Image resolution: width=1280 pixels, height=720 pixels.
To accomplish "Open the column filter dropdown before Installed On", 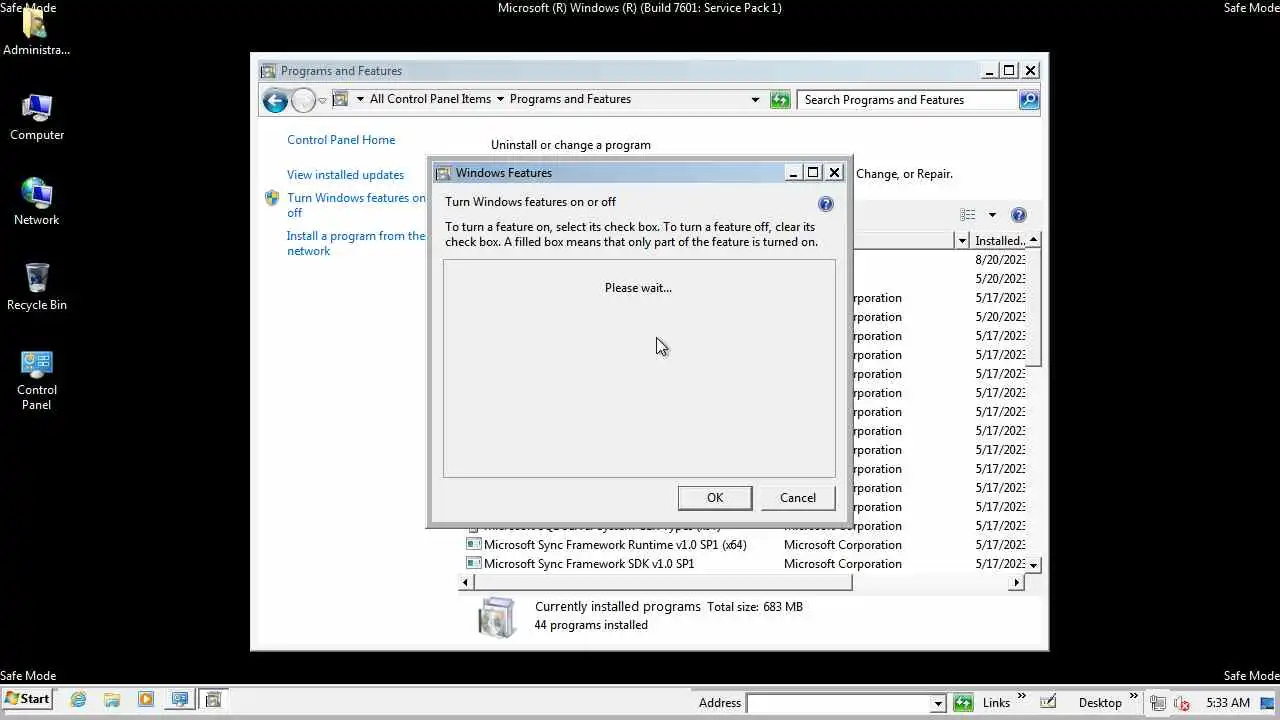I will coord(962,241).
